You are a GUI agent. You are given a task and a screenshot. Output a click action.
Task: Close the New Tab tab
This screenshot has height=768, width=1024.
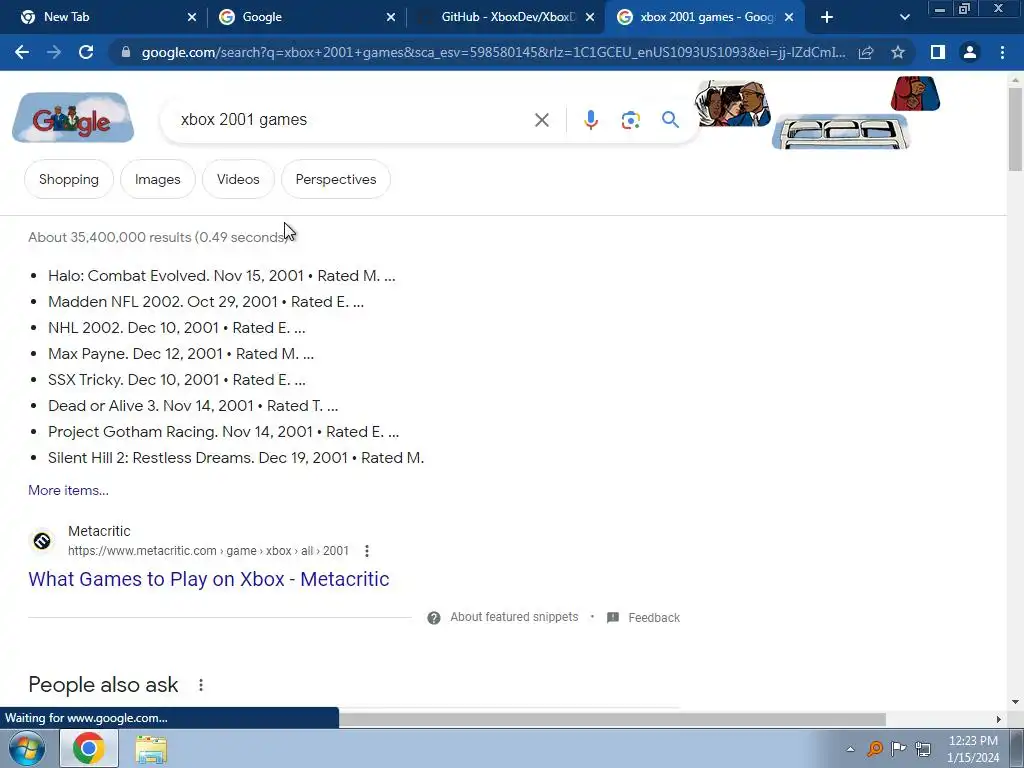(x=191, y=17)
